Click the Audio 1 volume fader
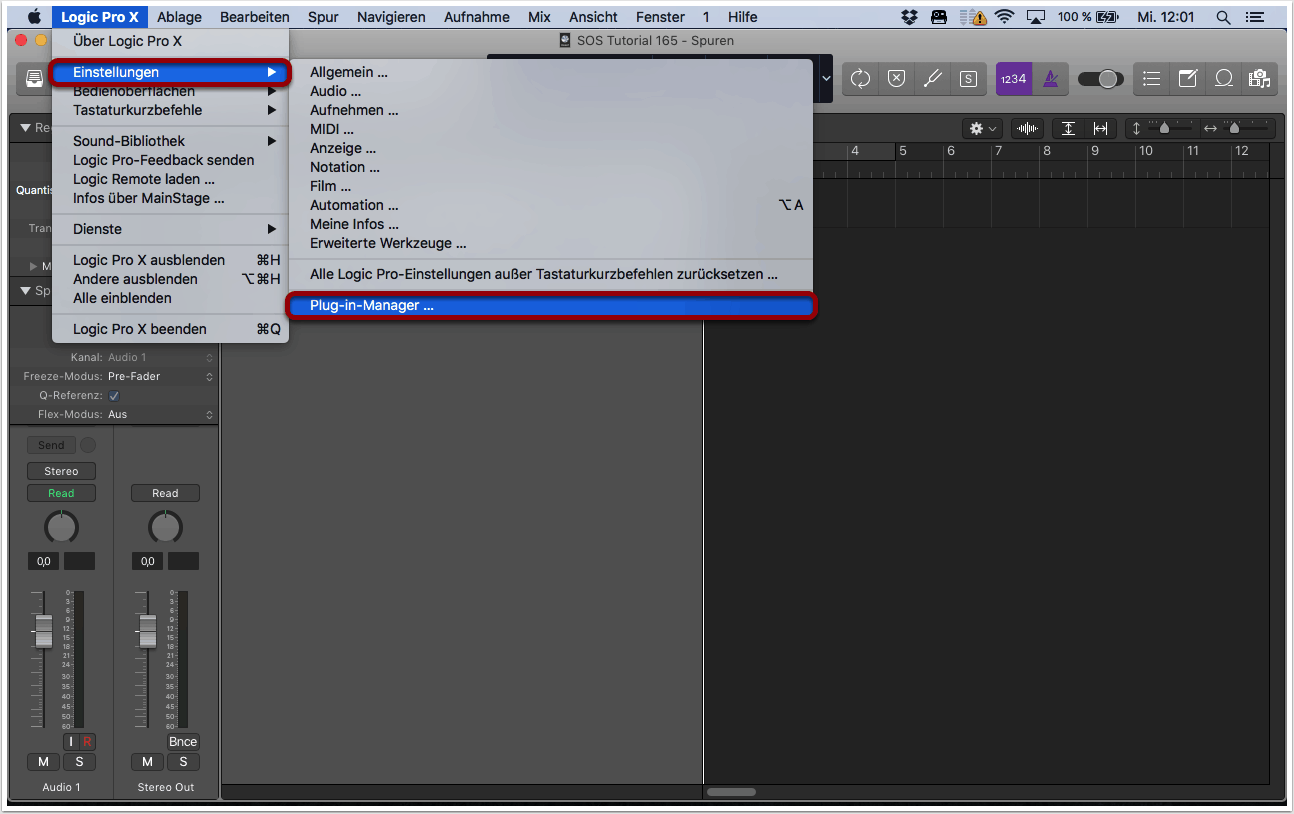 43,630
